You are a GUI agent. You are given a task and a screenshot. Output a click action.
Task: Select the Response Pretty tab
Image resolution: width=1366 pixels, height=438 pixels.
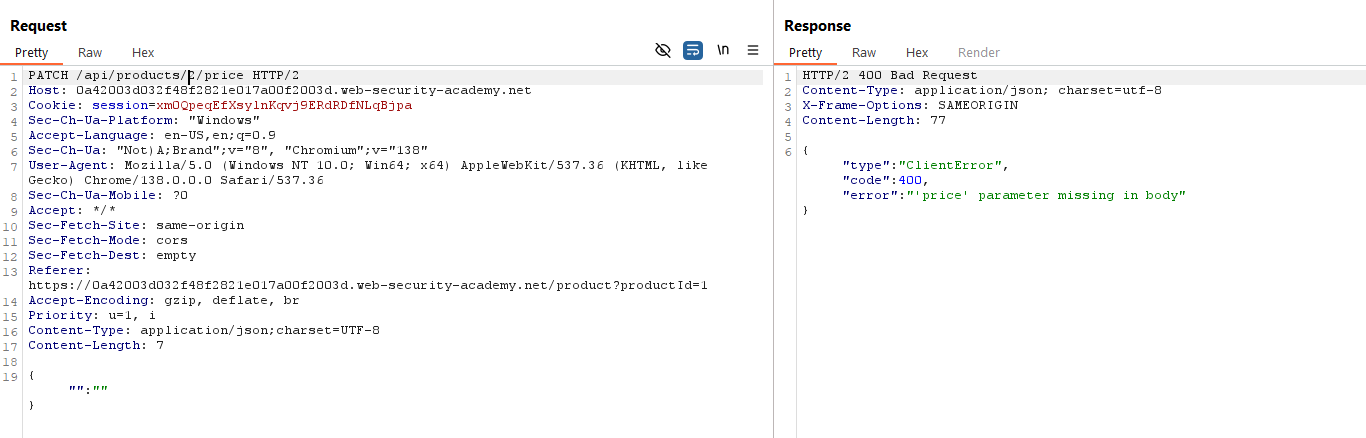tap(805, 52)
